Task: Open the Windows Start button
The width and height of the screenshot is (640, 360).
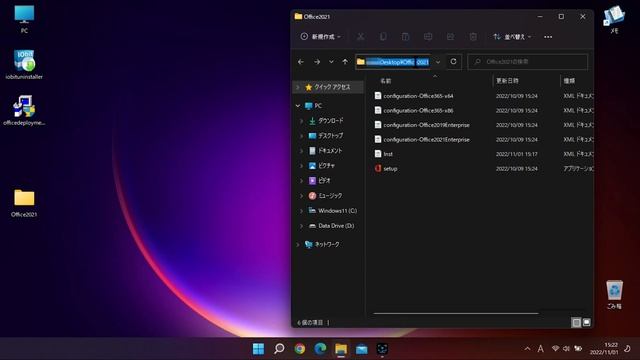Action: point(258,349)
